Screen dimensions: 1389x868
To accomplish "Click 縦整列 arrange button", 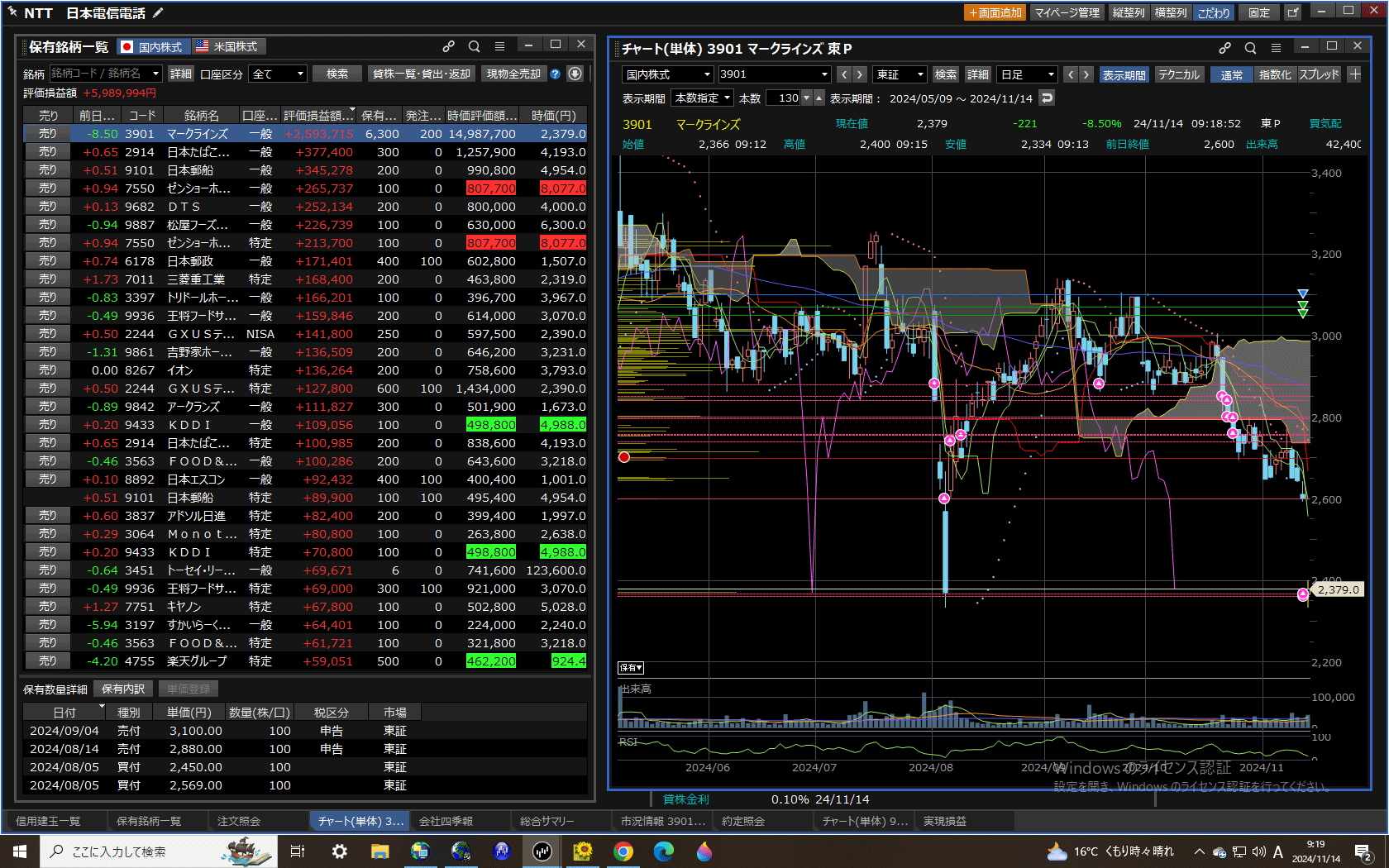I will (1129, 12).
